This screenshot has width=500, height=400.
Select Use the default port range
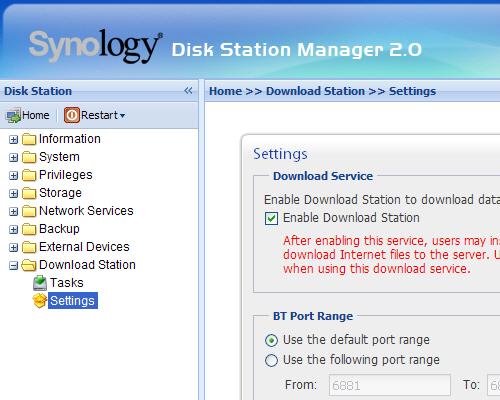[x=271, y=340]
